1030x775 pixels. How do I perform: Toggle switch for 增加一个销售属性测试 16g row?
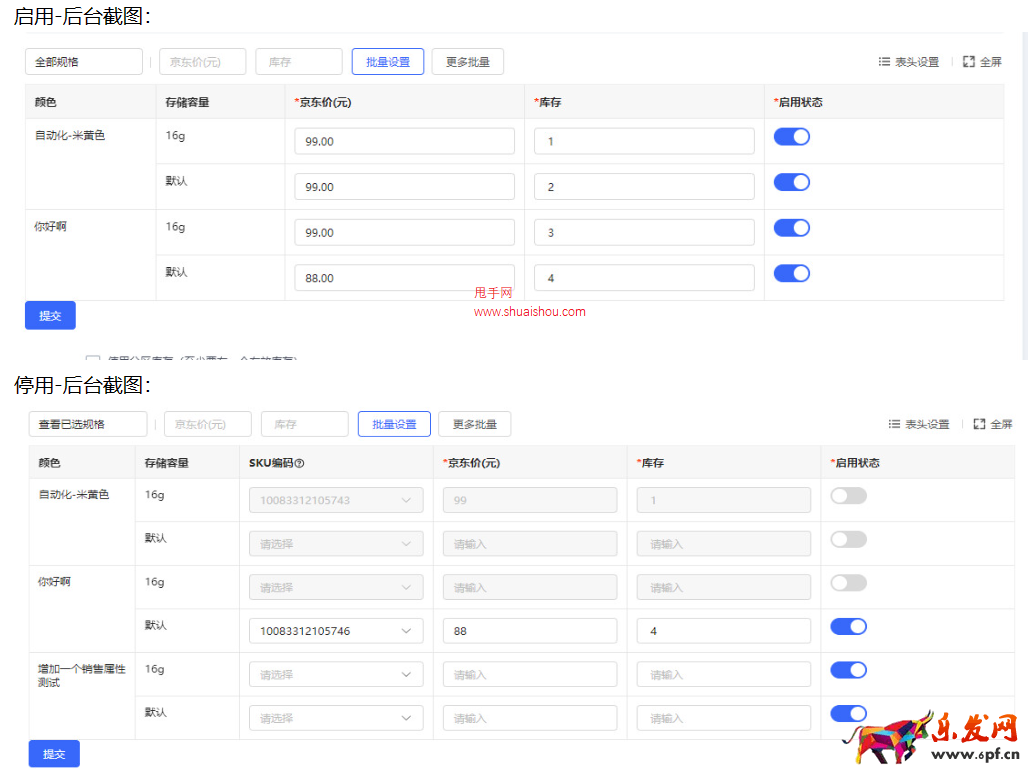tap(849, 670)
